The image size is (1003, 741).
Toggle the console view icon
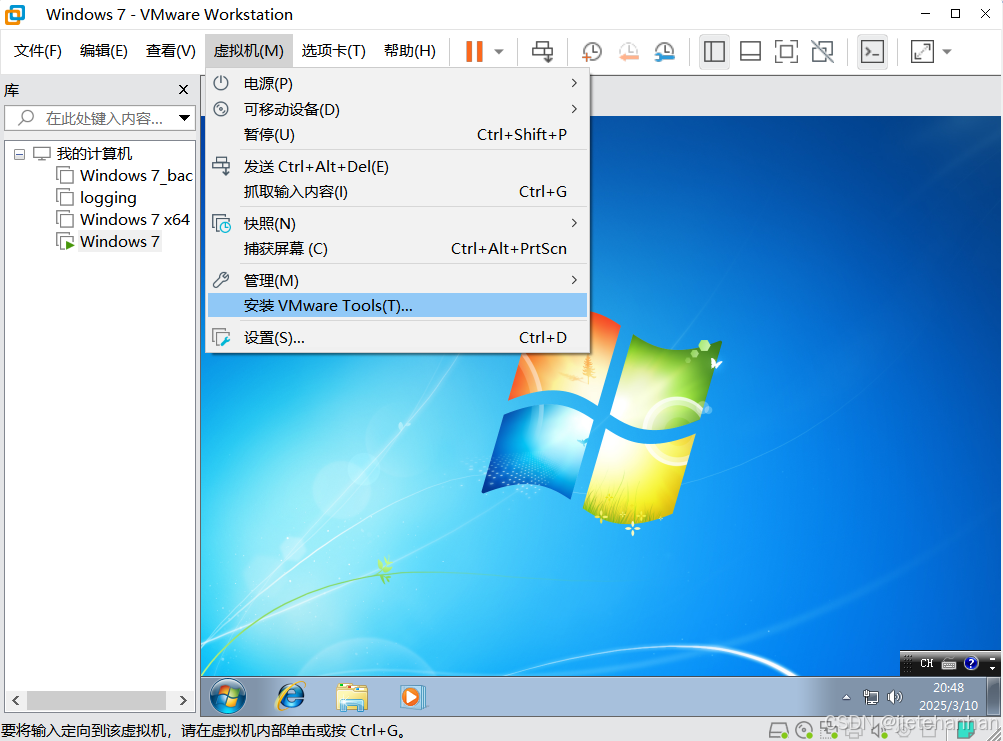[x=872, y=51]
